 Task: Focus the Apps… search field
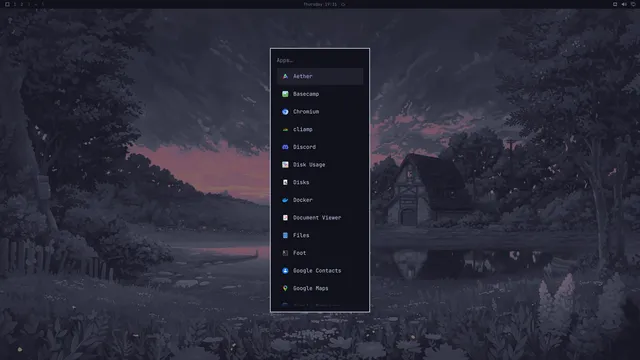pyautogui.click(x=320, y=60)
